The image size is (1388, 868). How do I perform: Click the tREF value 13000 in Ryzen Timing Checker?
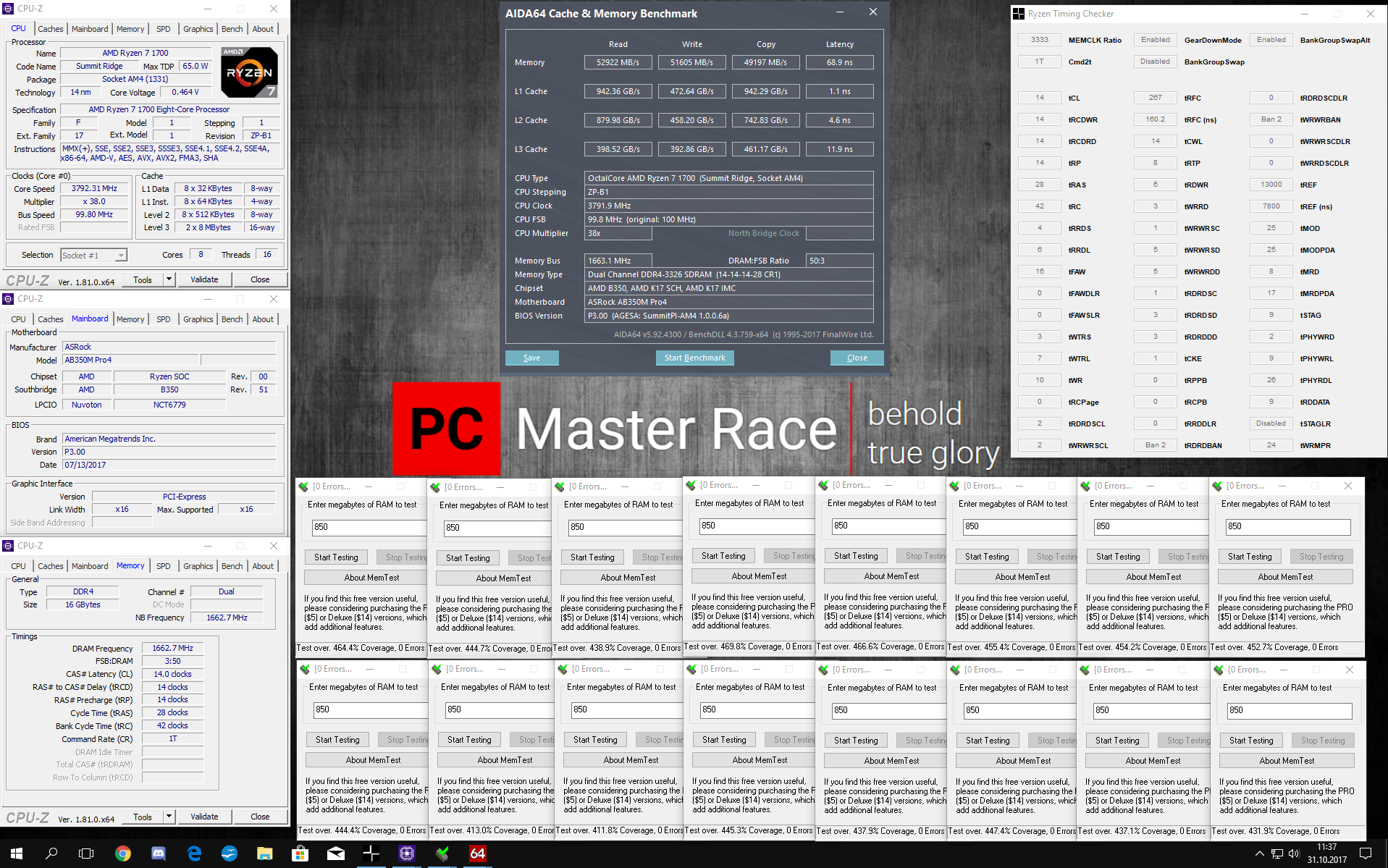[1271, 185]
